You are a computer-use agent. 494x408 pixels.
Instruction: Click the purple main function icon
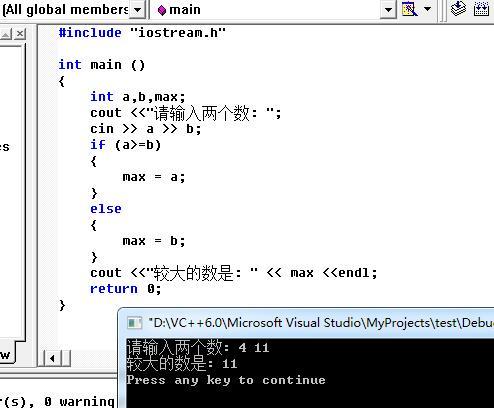(x=162, y=10)
